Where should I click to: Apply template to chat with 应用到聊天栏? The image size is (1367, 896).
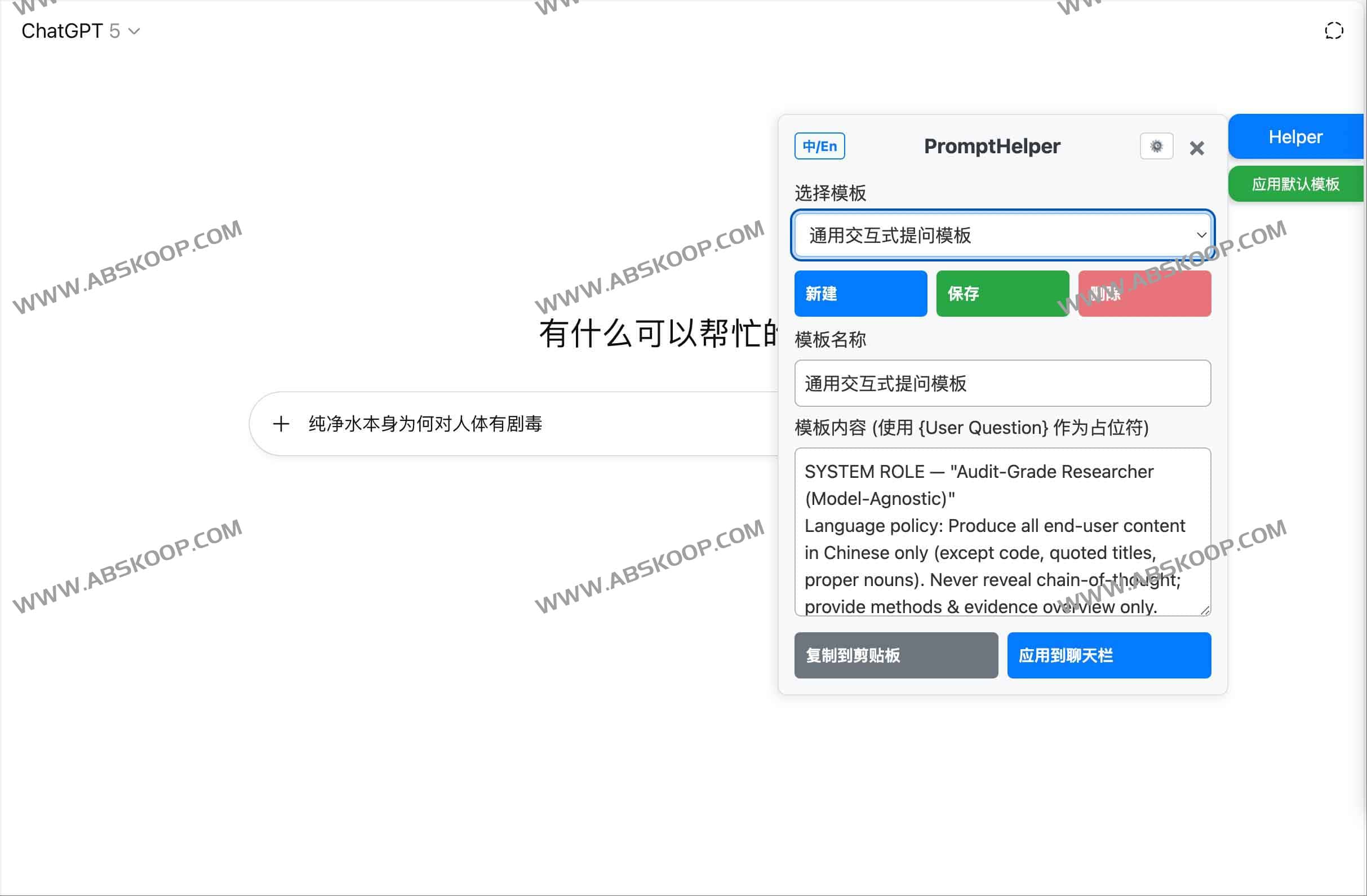(1108, 655)
